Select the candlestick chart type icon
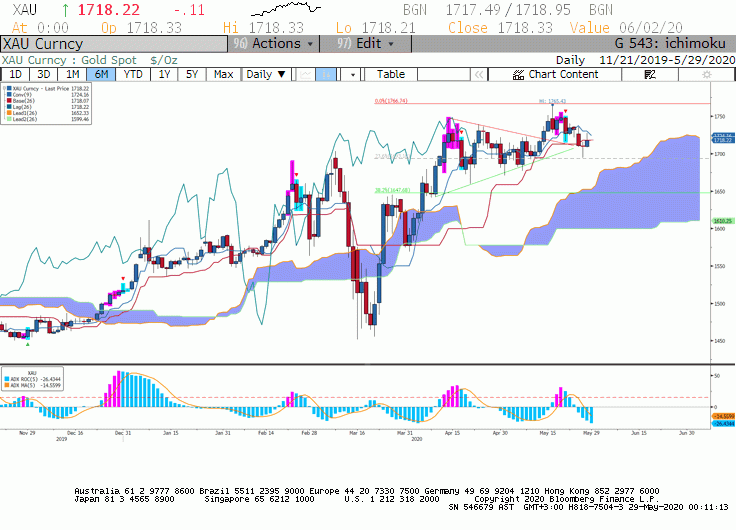 click(x=326, y=75)
